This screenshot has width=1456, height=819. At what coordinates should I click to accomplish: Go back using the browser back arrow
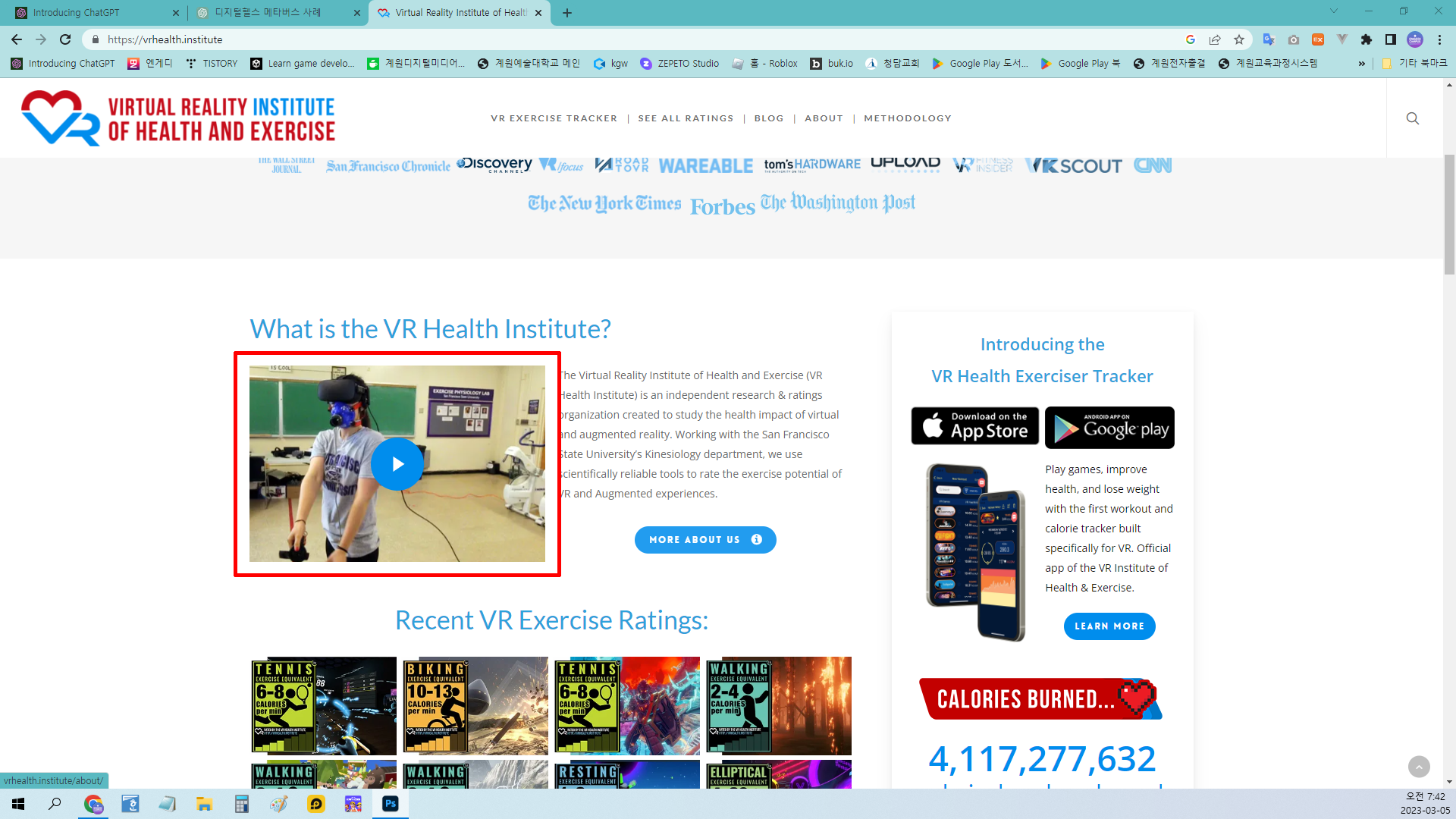click(17, 39)
